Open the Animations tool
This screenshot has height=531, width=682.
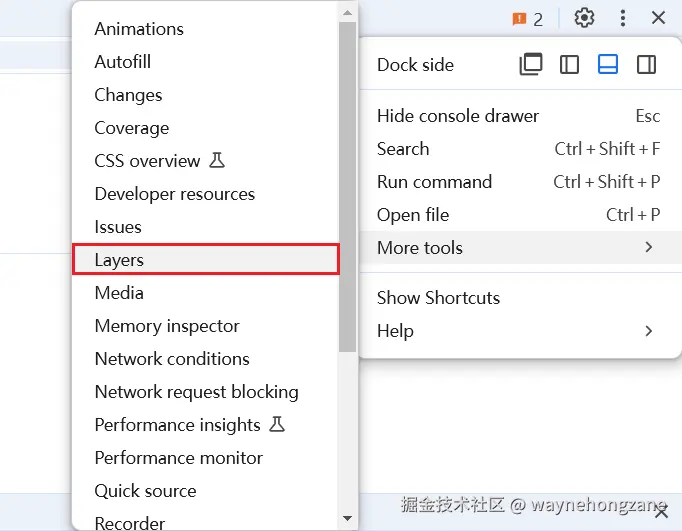click(x=139, y=29)
